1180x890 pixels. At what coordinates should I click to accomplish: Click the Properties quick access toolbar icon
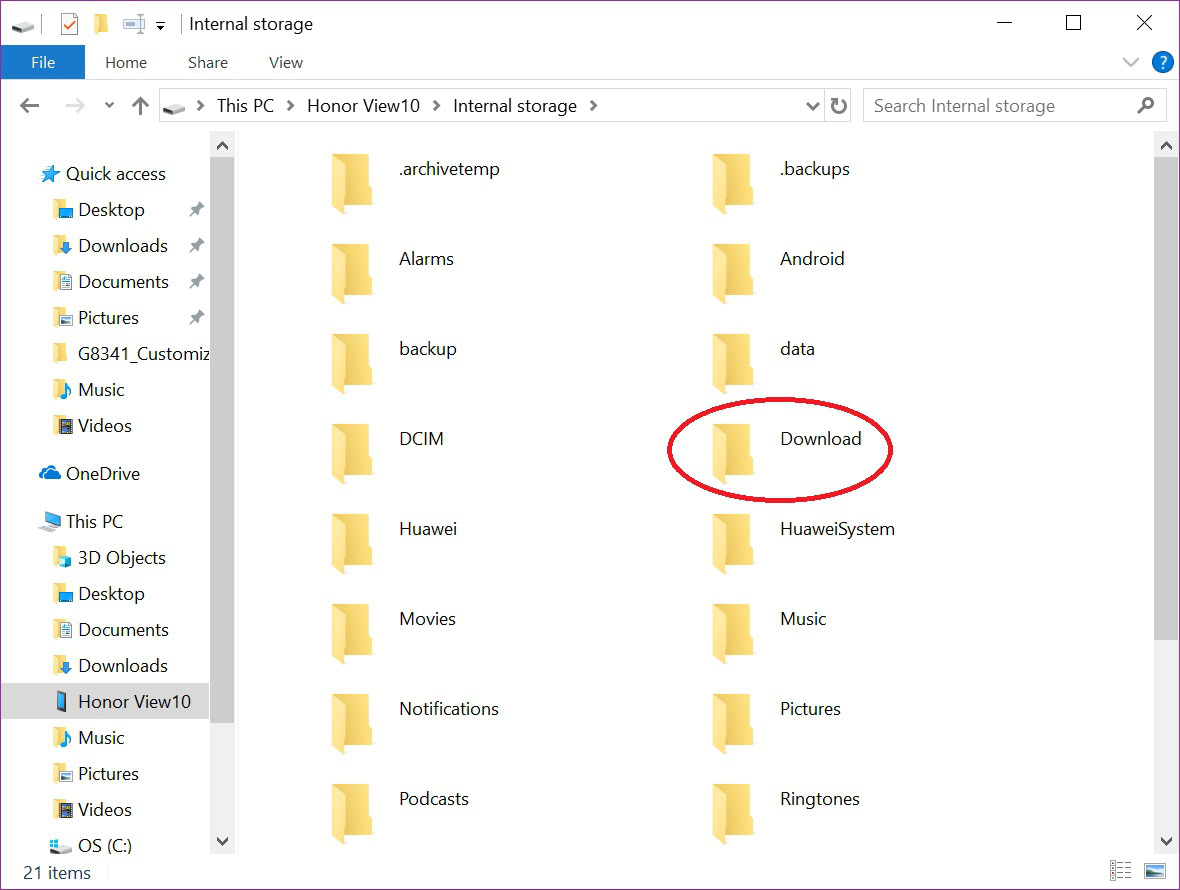click(x=69, y=24)
